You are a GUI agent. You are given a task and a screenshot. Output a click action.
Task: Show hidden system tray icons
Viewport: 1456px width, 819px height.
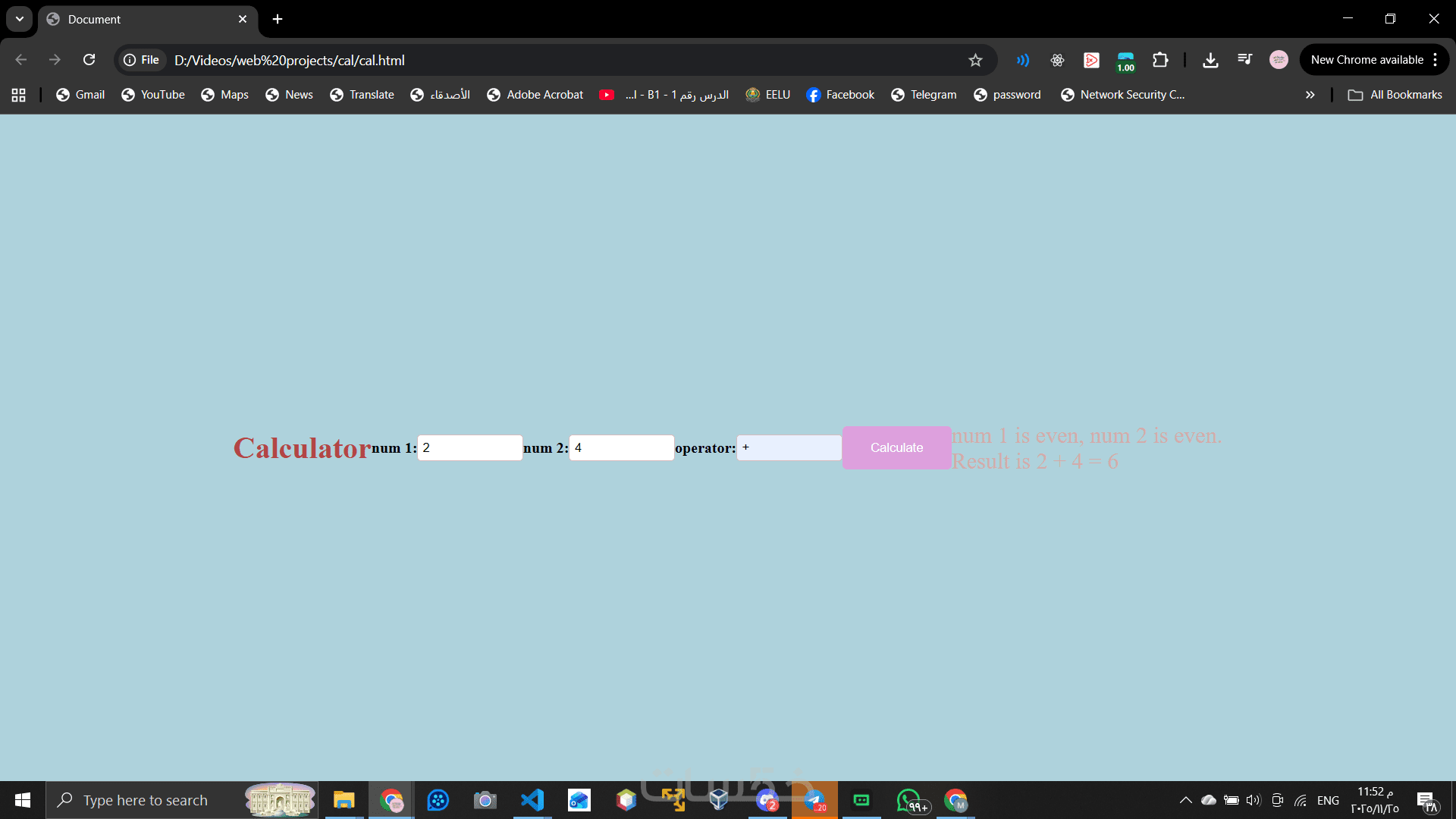point(1185,800)
